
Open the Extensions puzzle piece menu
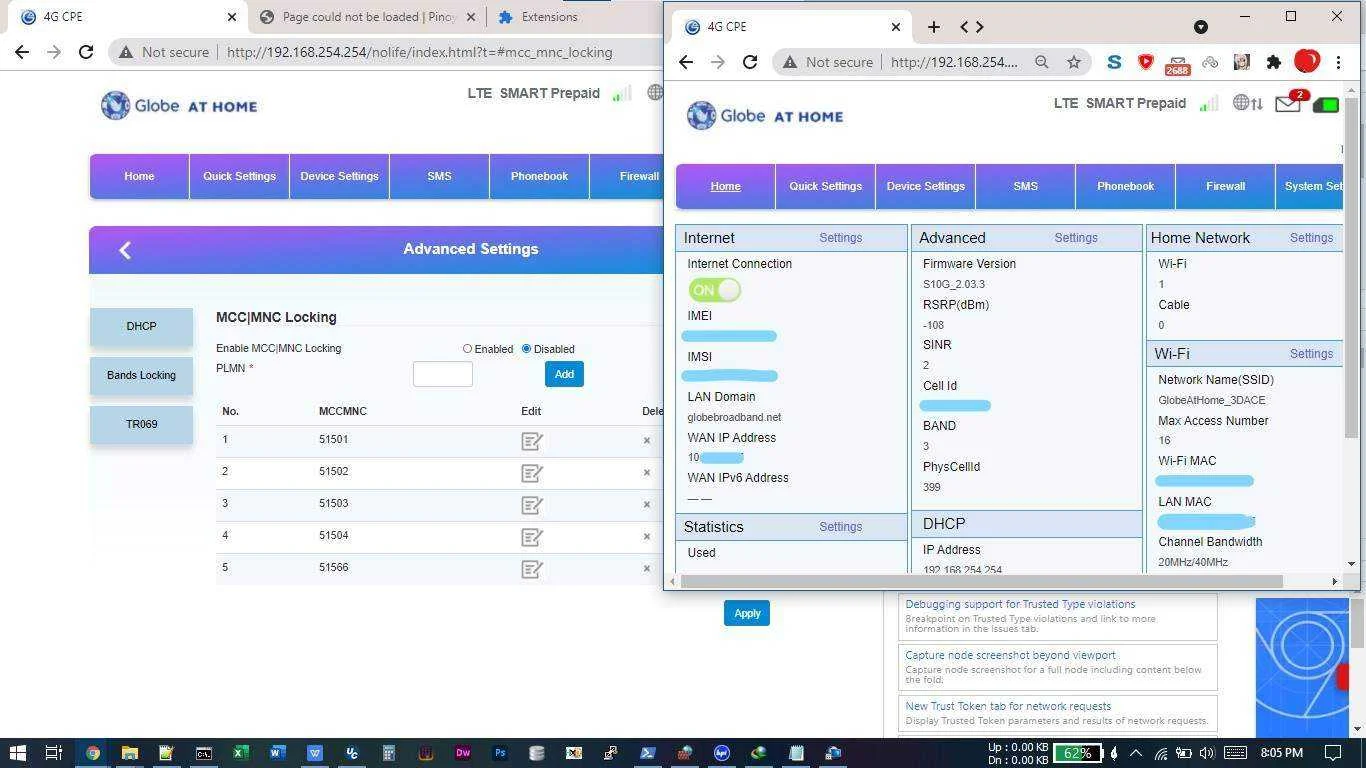[1274, 62]
